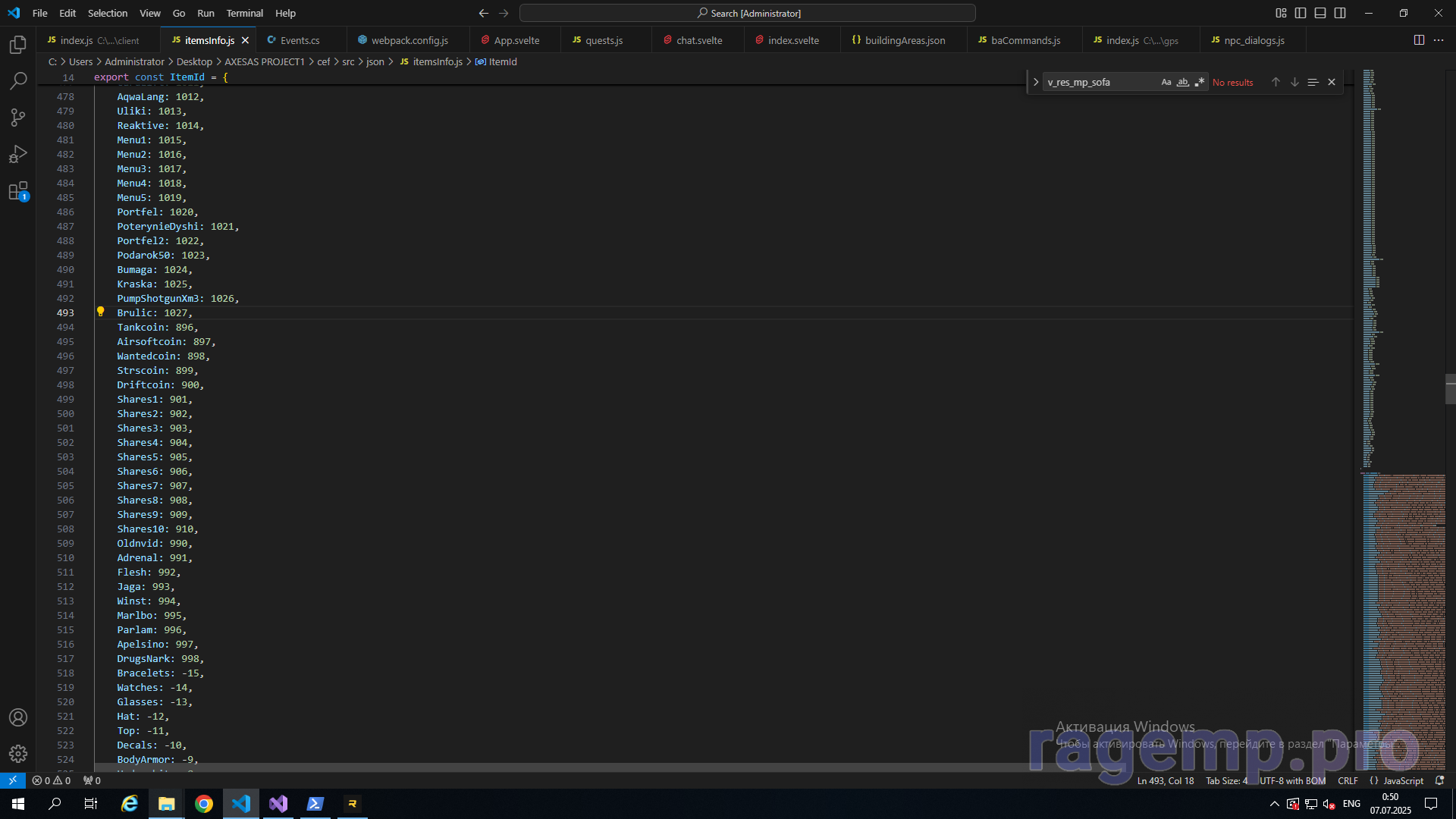1456x819 pixels.
Task: Click the UTF-8 with BOM encoding button
Action: click(x=1292, y=780)
